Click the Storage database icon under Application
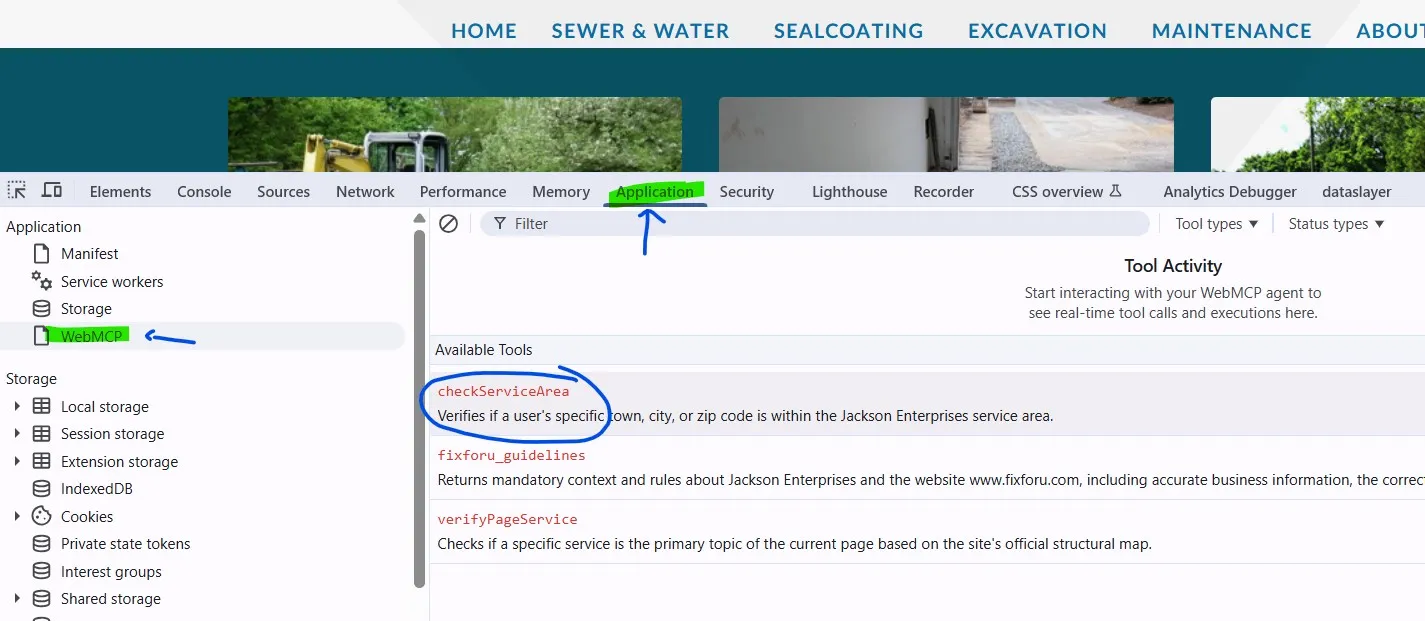Screen dimensions: 1425x621 pos(42,309)
